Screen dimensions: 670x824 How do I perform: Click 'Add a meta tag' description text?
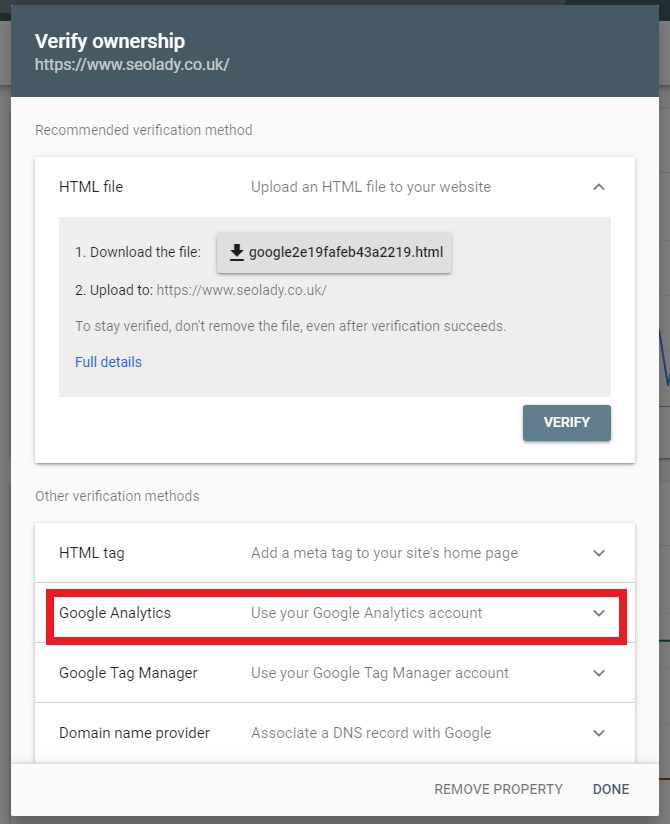pyautogui.click(x=384, y=553)
